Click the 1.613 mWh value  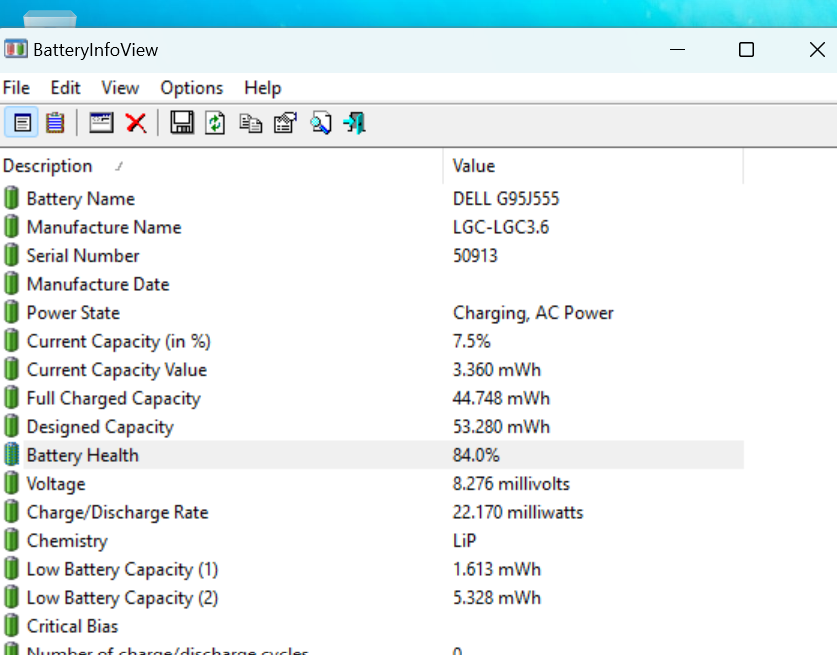(497, 569)
